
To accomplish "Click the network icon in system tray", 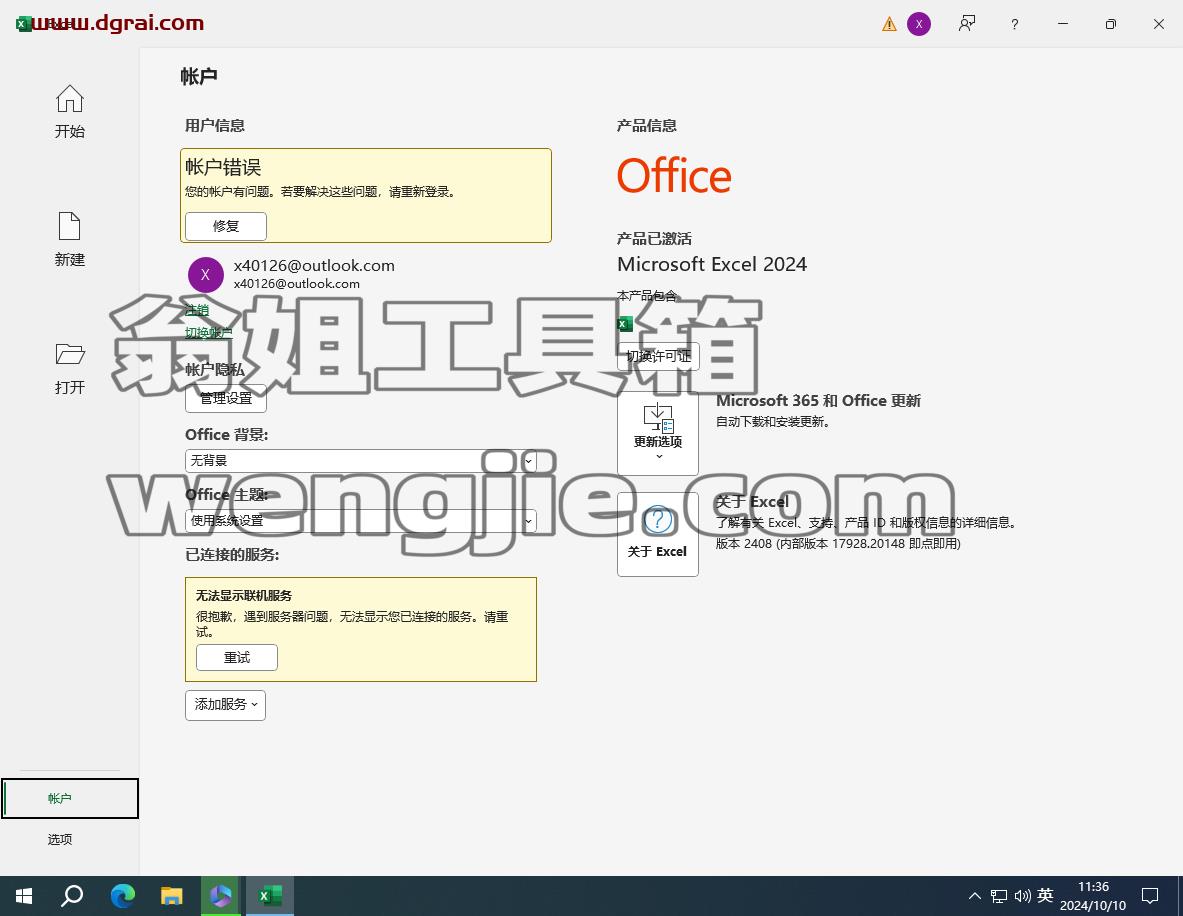I will click(999, 896).
